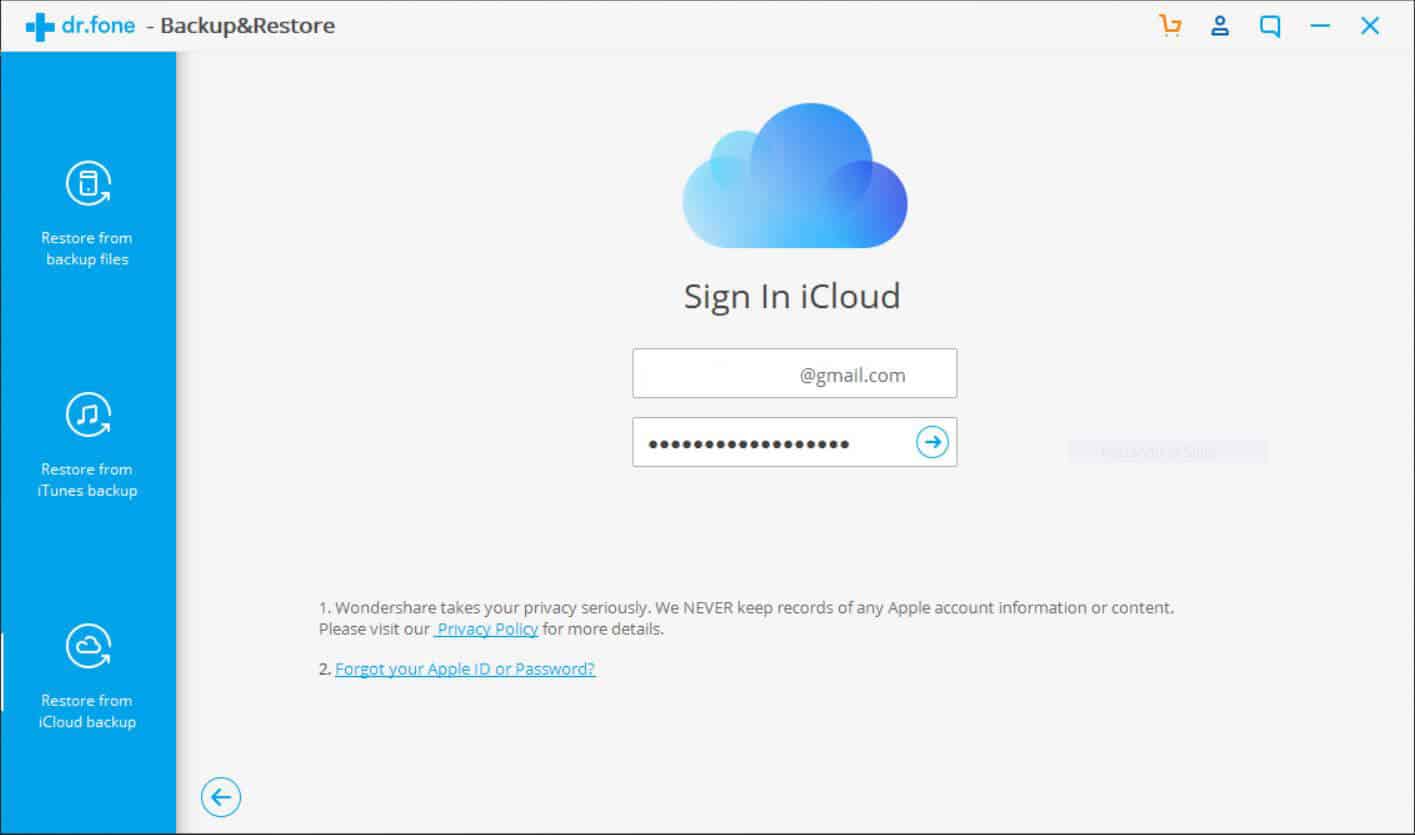The height and width of the screenshot is (835, 1415).
Task: Click the feedback chat bubble icon
Action: 1270,27
